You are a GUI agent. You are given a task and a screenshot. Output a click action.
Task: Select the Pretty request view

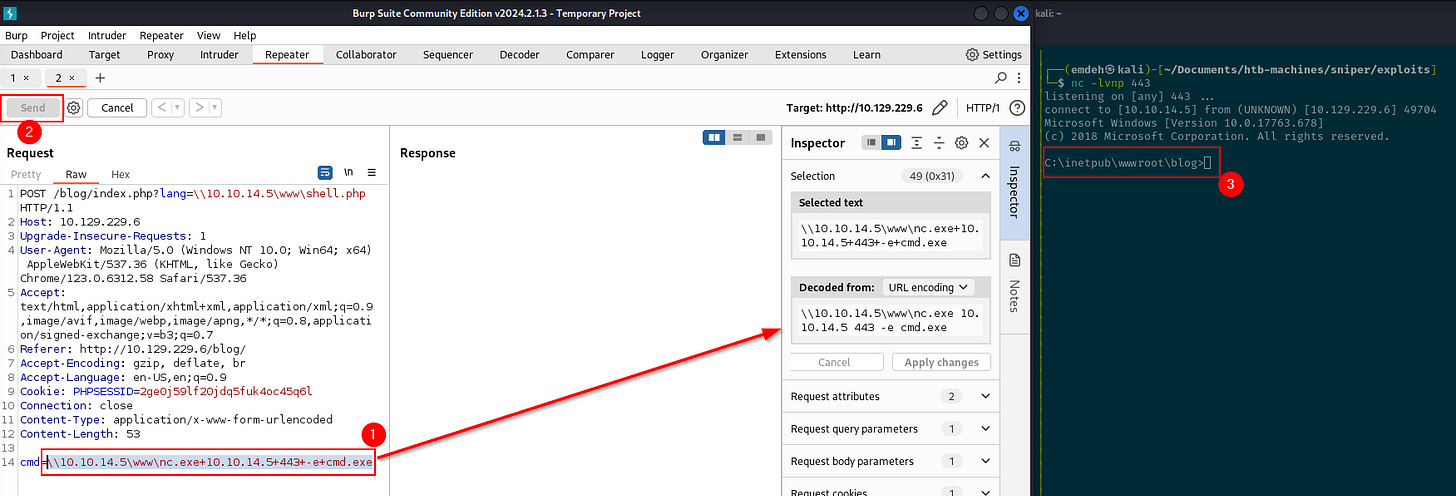pos(26,174)
